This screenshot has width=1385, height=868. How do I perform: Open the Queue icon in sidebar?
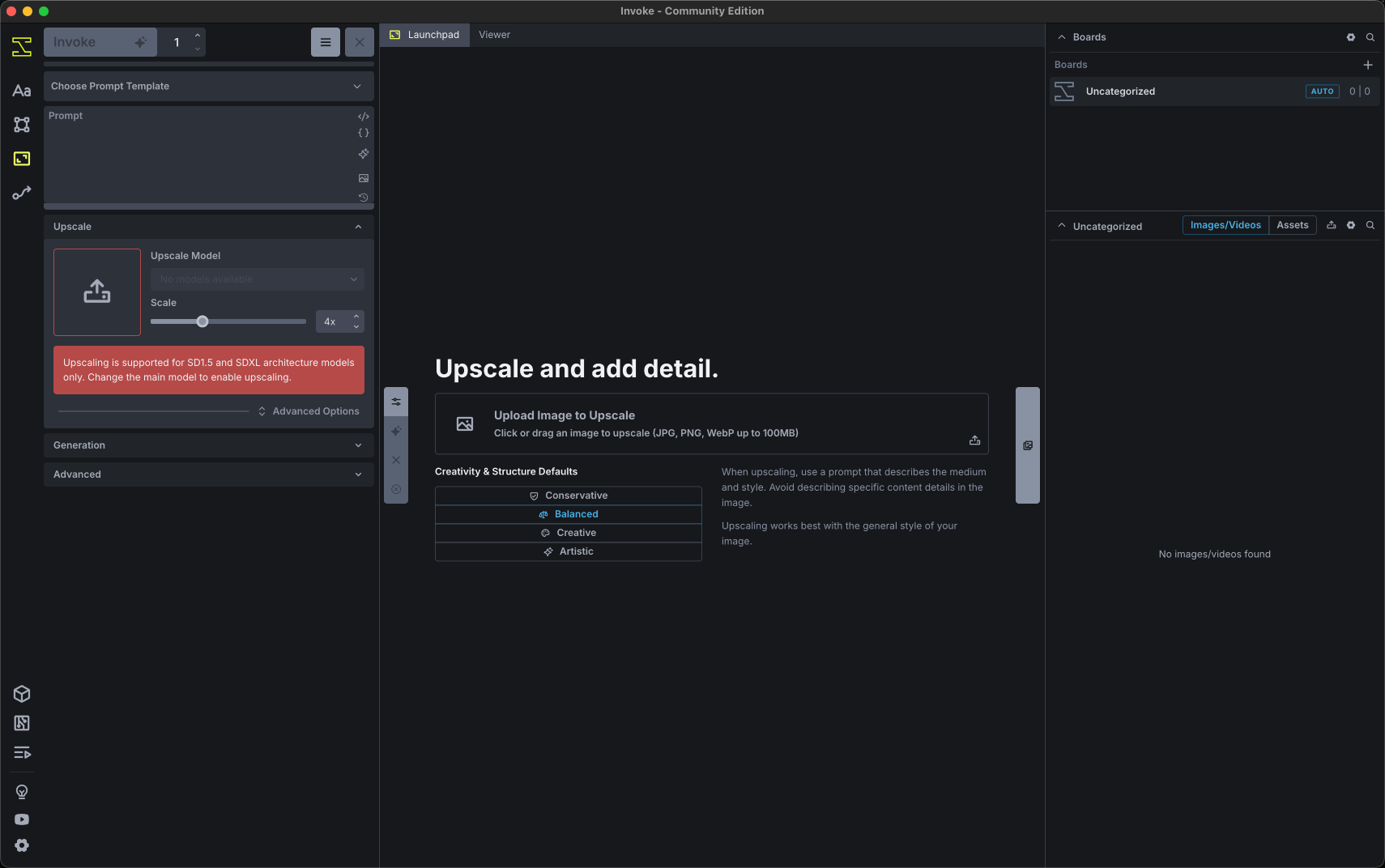pyautogui.click(x=22, y=753)
